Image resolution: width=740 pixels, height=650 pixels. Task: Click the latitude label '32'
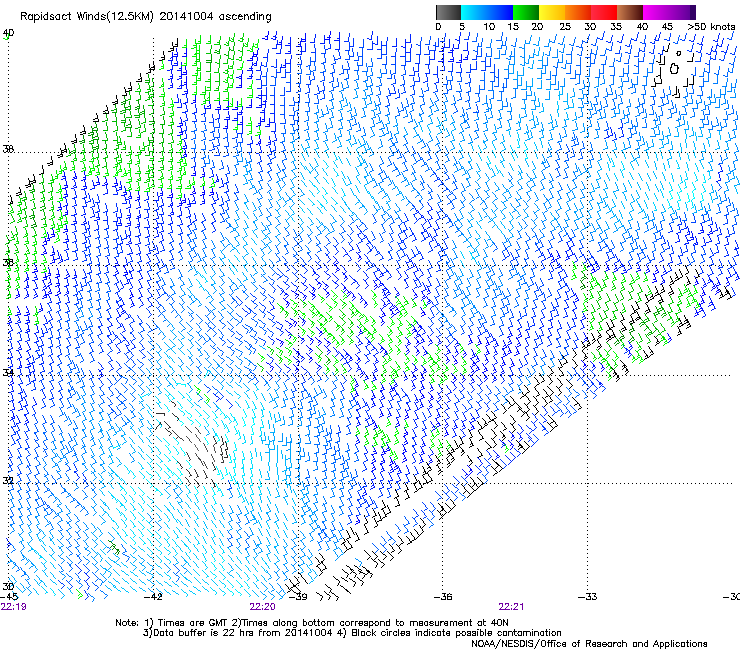pos(8,481)
